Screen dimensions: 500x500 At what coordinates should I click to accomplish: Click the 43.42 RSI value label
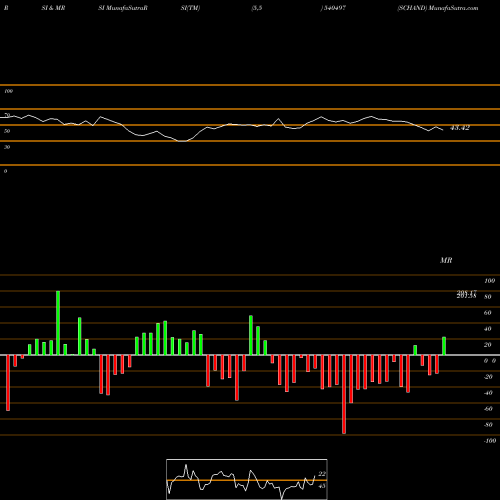460,128
